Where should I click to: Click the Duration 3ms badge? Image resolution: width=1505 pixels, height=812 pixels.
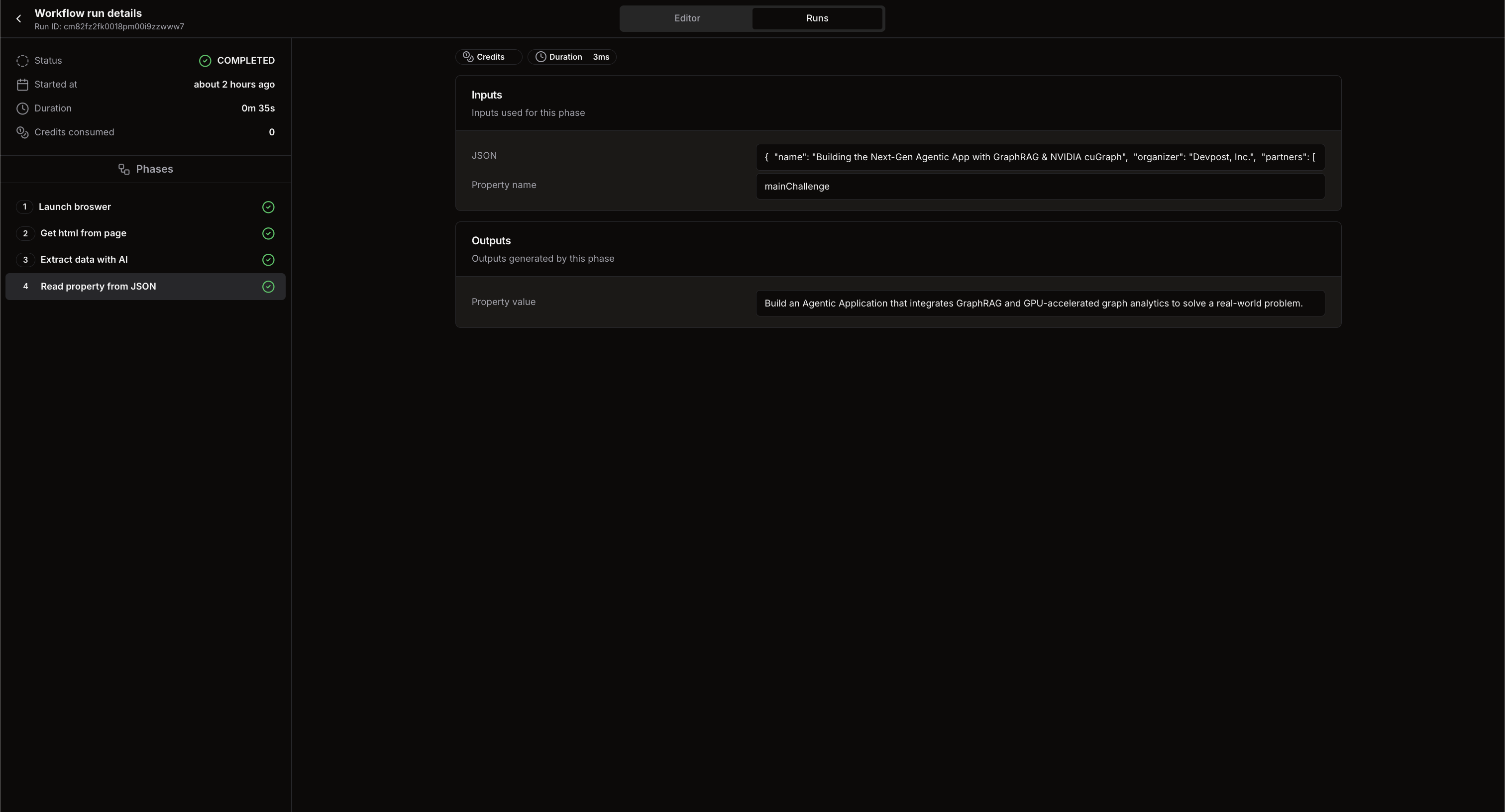(572, 57)
